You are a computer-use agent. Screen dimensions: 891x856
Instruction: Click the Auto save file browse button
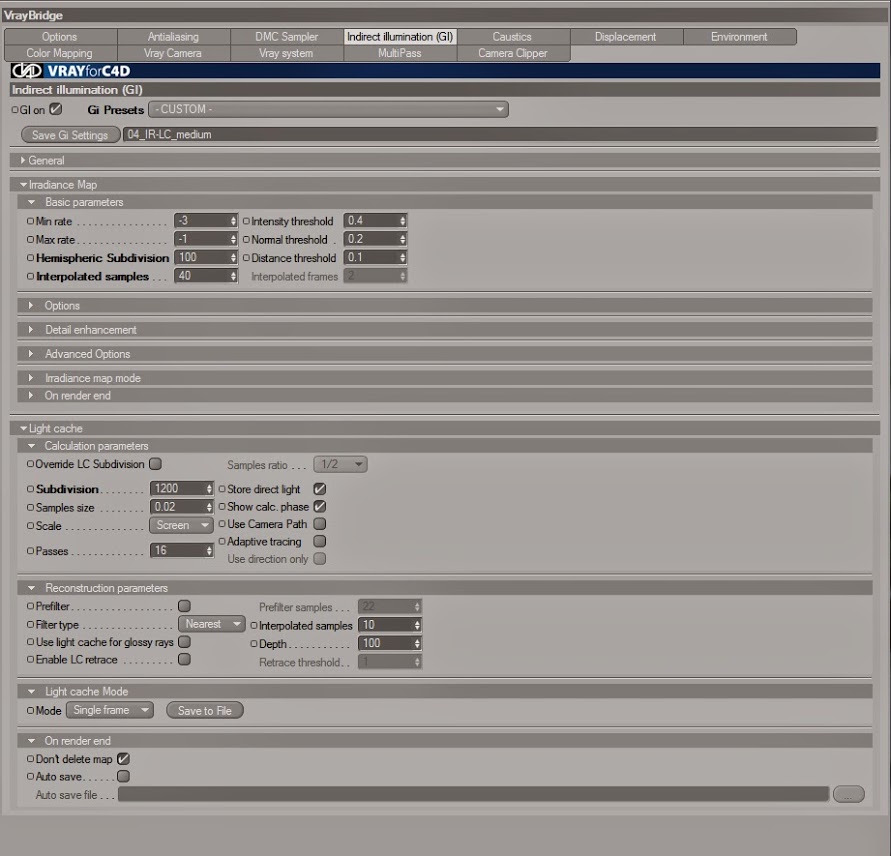(849, 794)
